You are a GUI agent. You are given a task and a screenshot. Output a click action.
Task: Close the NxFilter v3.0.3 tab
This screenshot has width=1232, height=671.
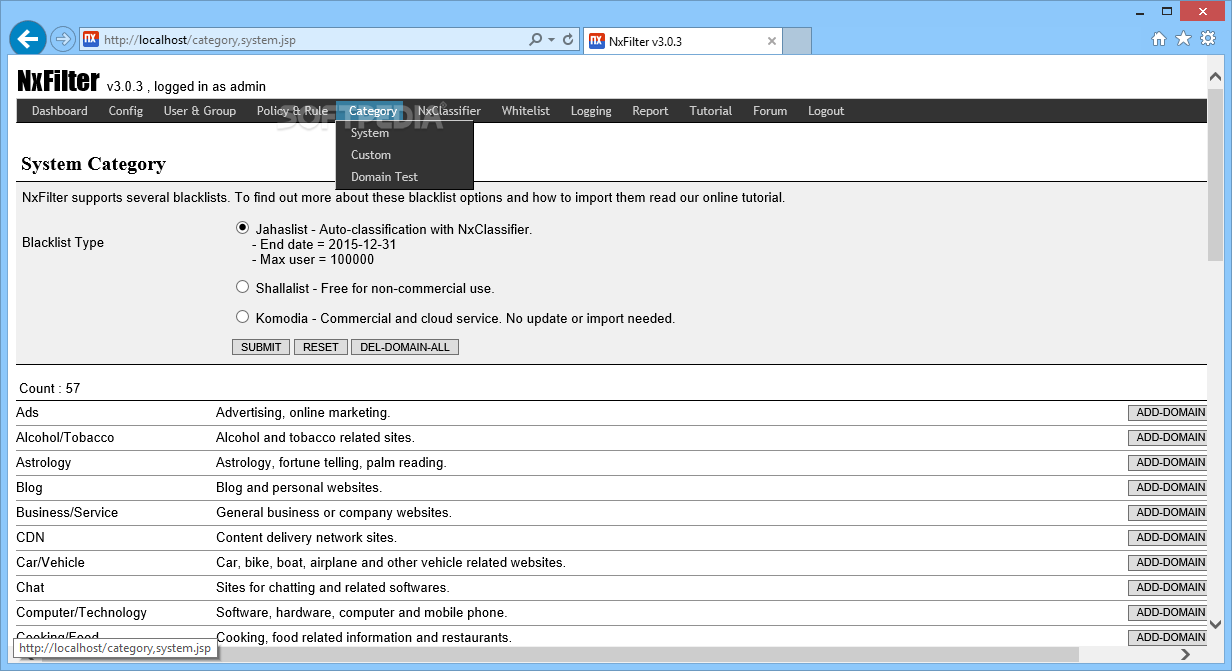point(772,41)
